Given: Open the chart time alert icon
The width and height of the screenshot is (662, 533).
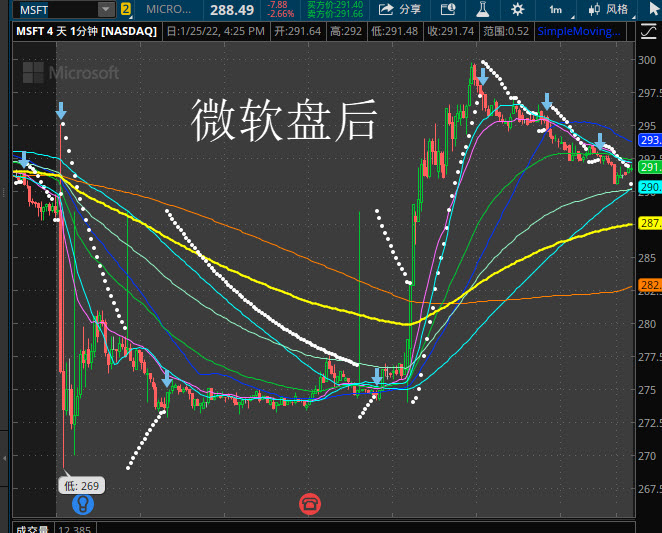Looking at the screenshot, I should (x=448, y=9).
